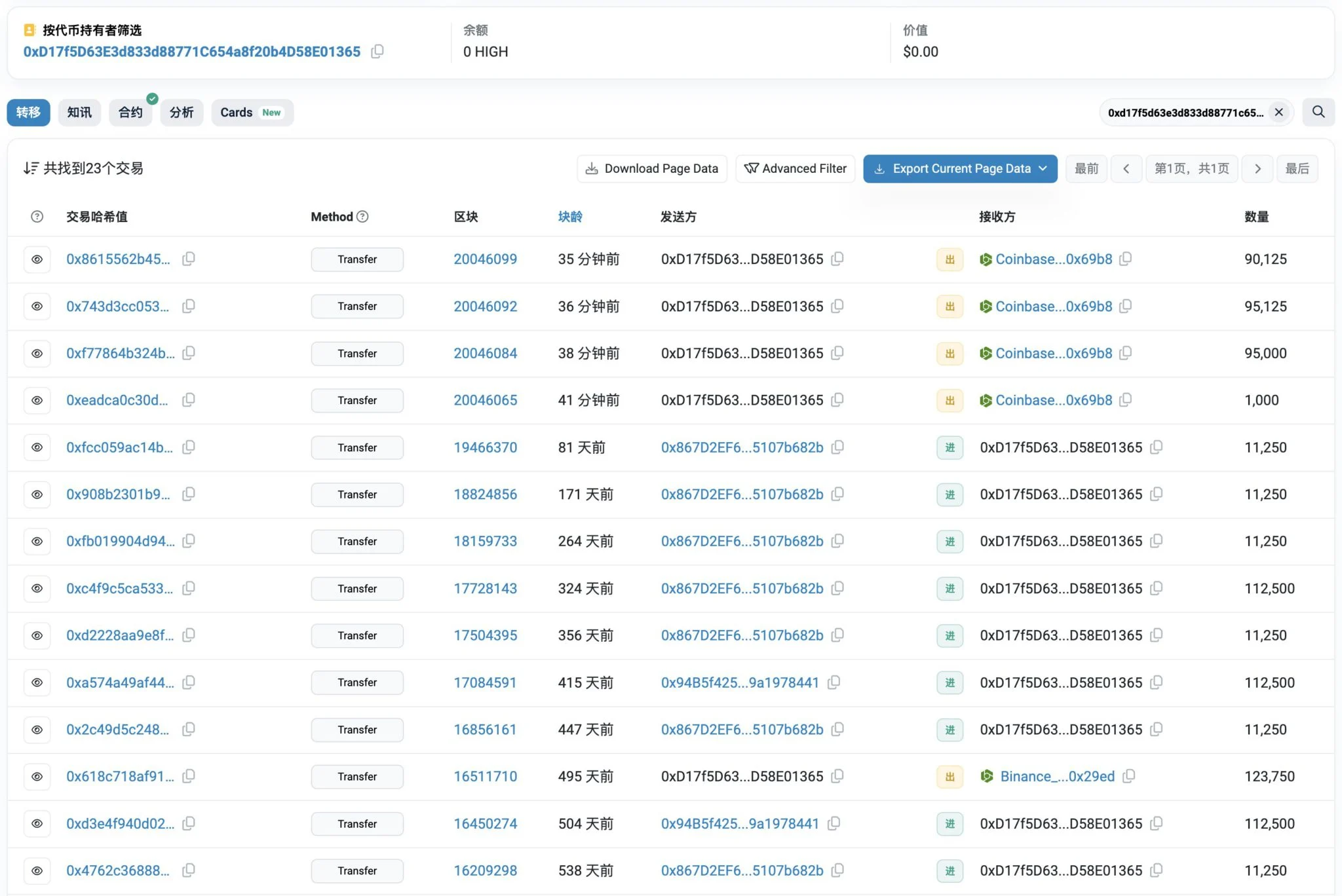
Task: Toggle visibility on 0x743d3cc053 transaction
Action: pyautogui.click(x=37, y=306)
